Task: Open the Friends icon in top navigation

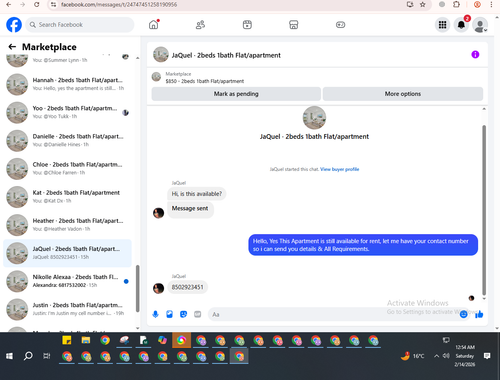Action: coord(200,25)
